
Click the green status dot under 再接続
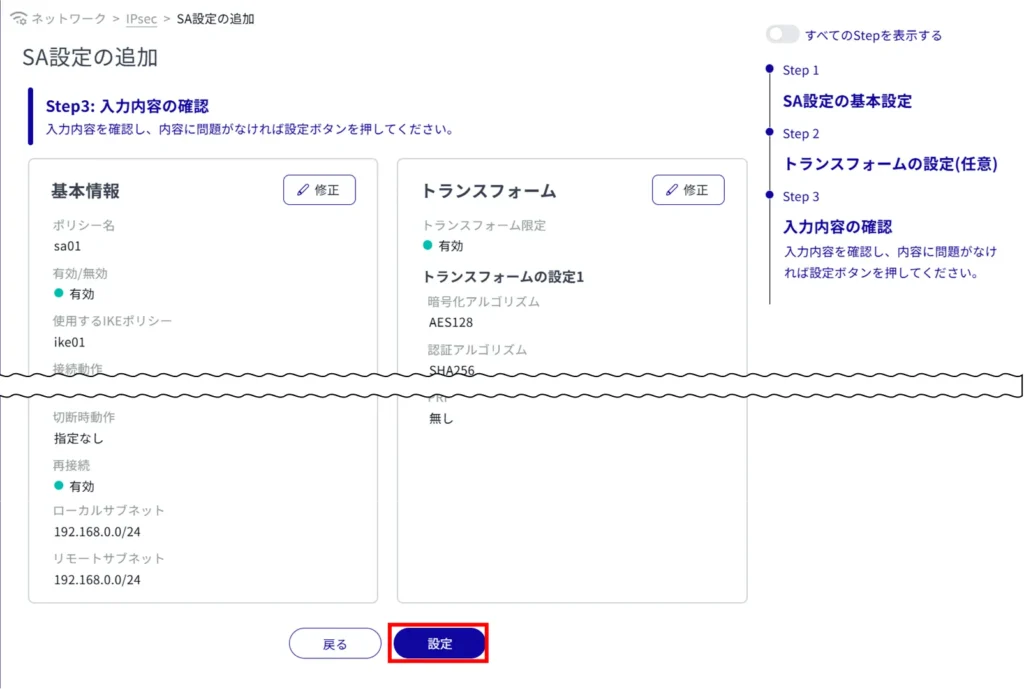click(x=59, y=486)
